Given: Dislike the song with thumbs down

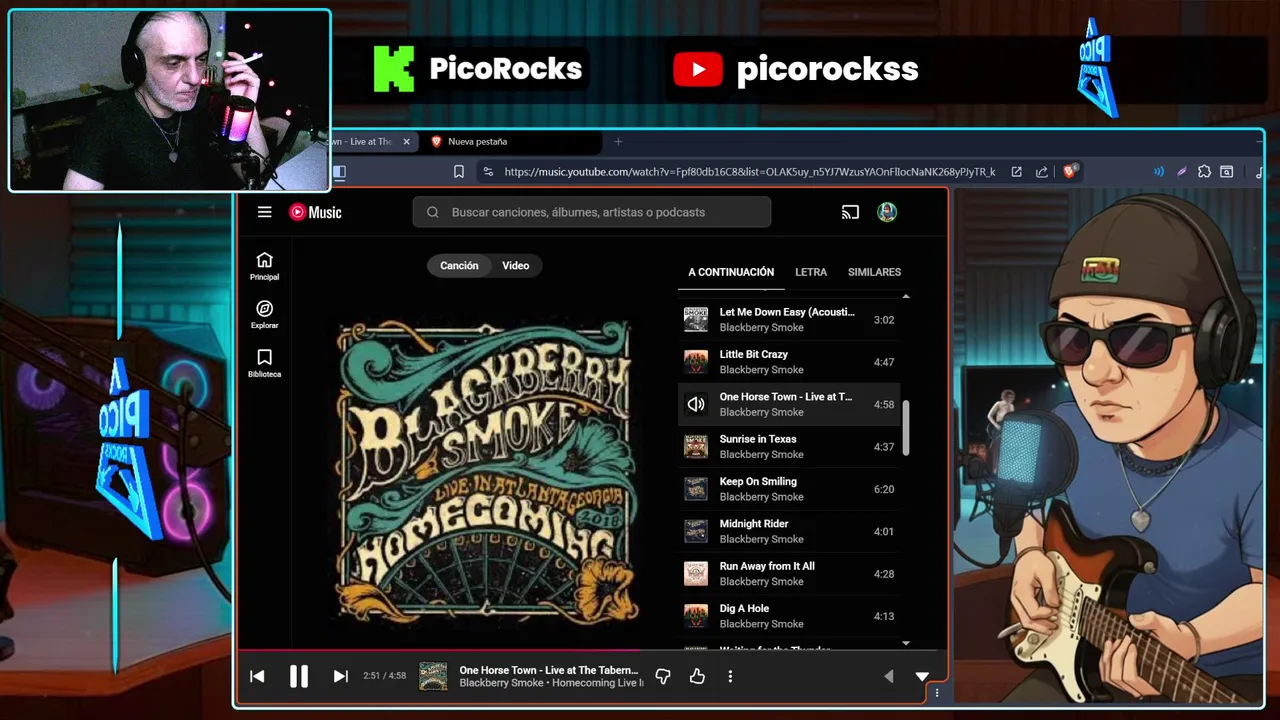Looking at the screenshot, I should pyautogui.click(x=662, y=677).
